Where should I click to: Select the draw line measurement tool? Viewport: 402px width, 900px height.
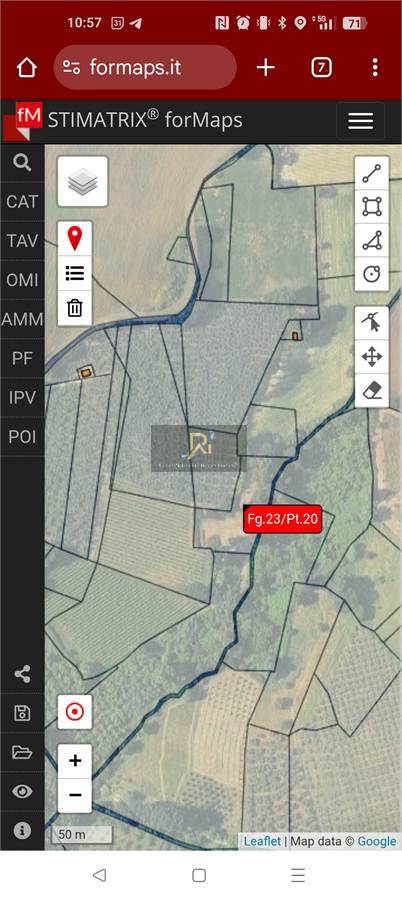point(372,173)
